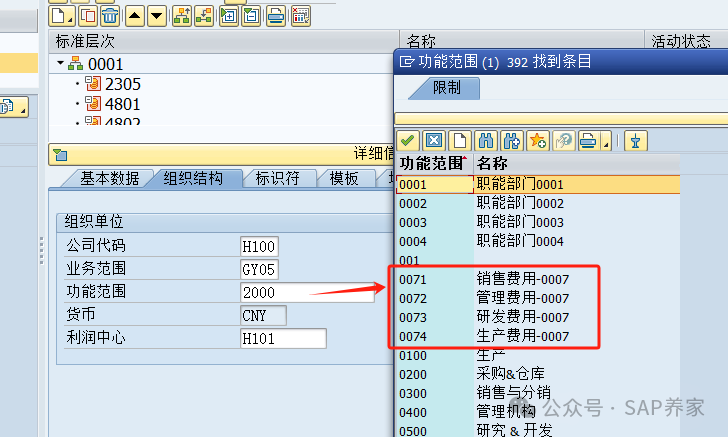Open the 组织结构 tab

[193, 178]
